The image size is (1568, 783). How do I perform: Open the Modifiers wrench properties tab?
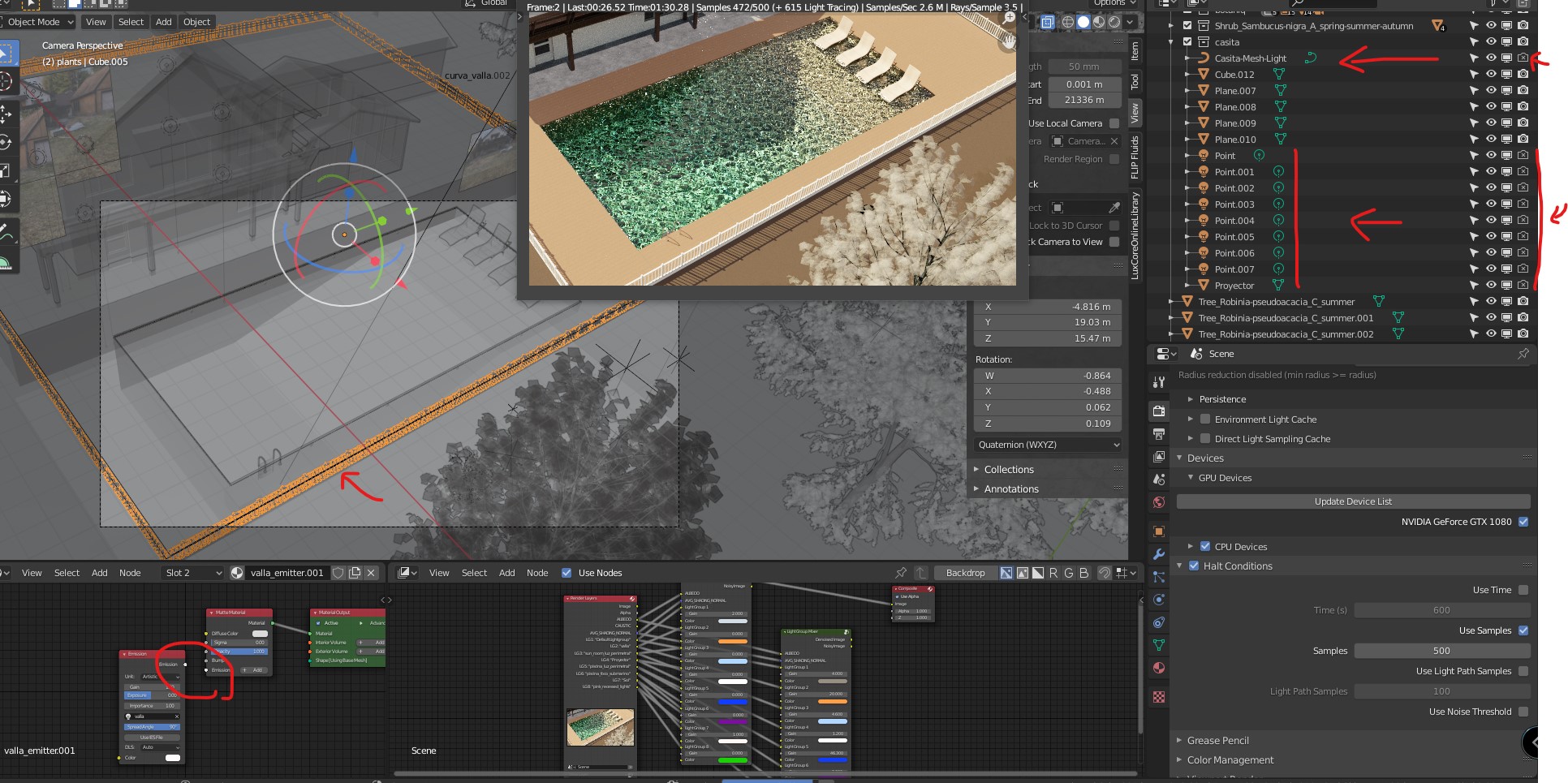pyautogui.click(x=1159, y=554)
